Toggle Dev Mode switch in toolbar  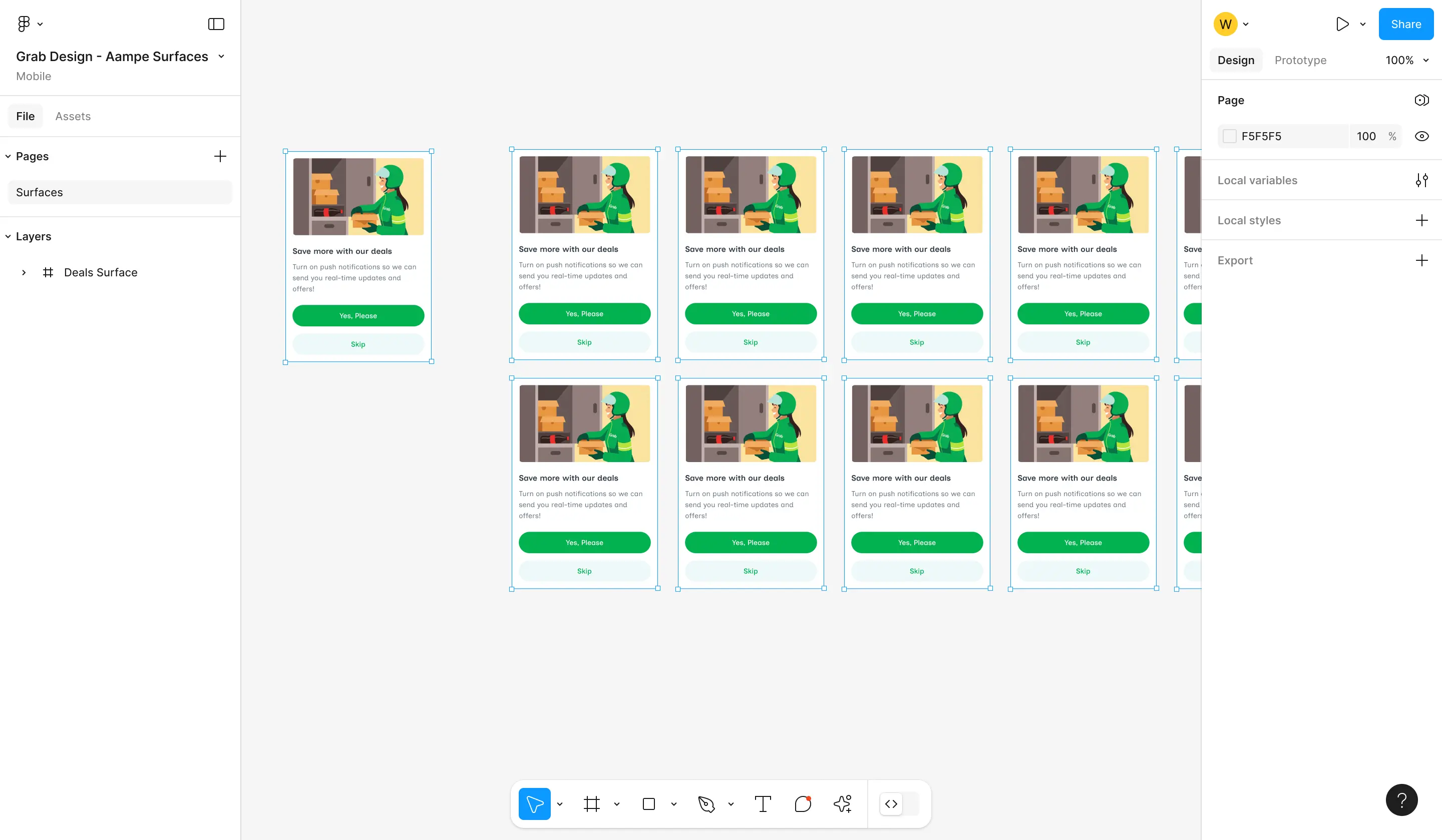[x=900, y=804]
